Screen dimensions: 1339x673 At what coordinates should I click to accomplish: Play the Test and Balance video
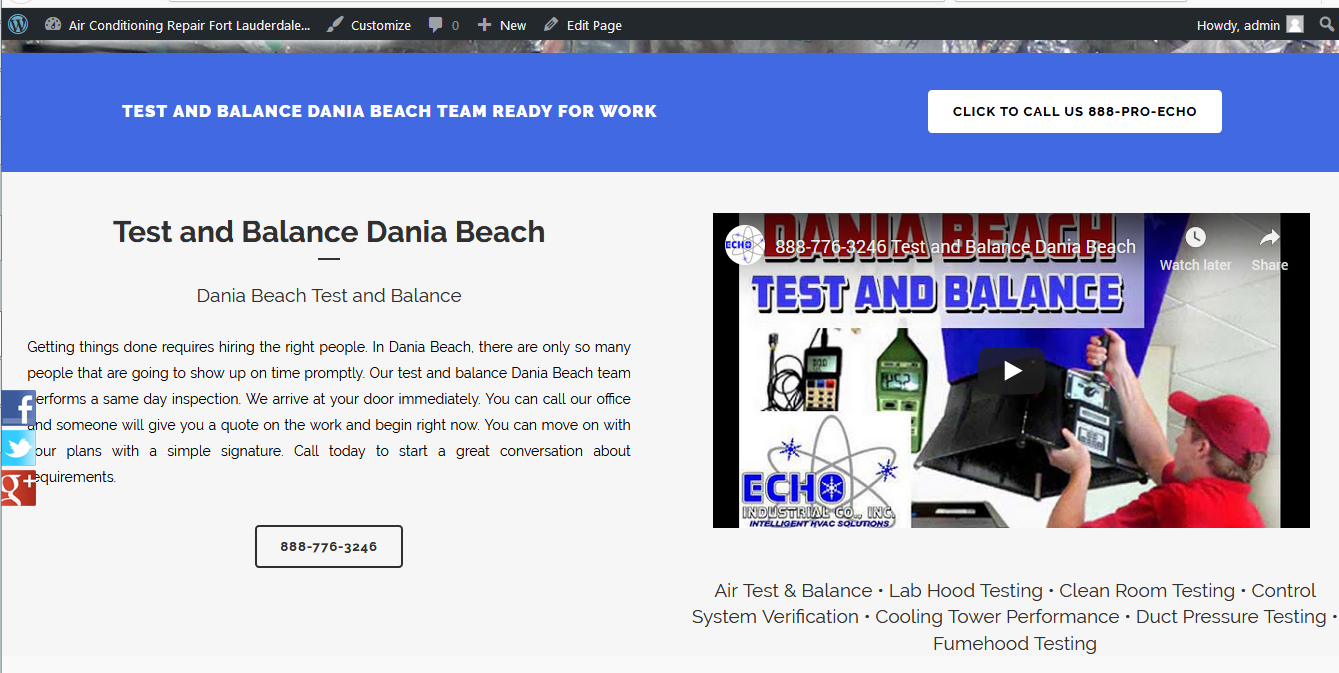(x=1011, y=371)
